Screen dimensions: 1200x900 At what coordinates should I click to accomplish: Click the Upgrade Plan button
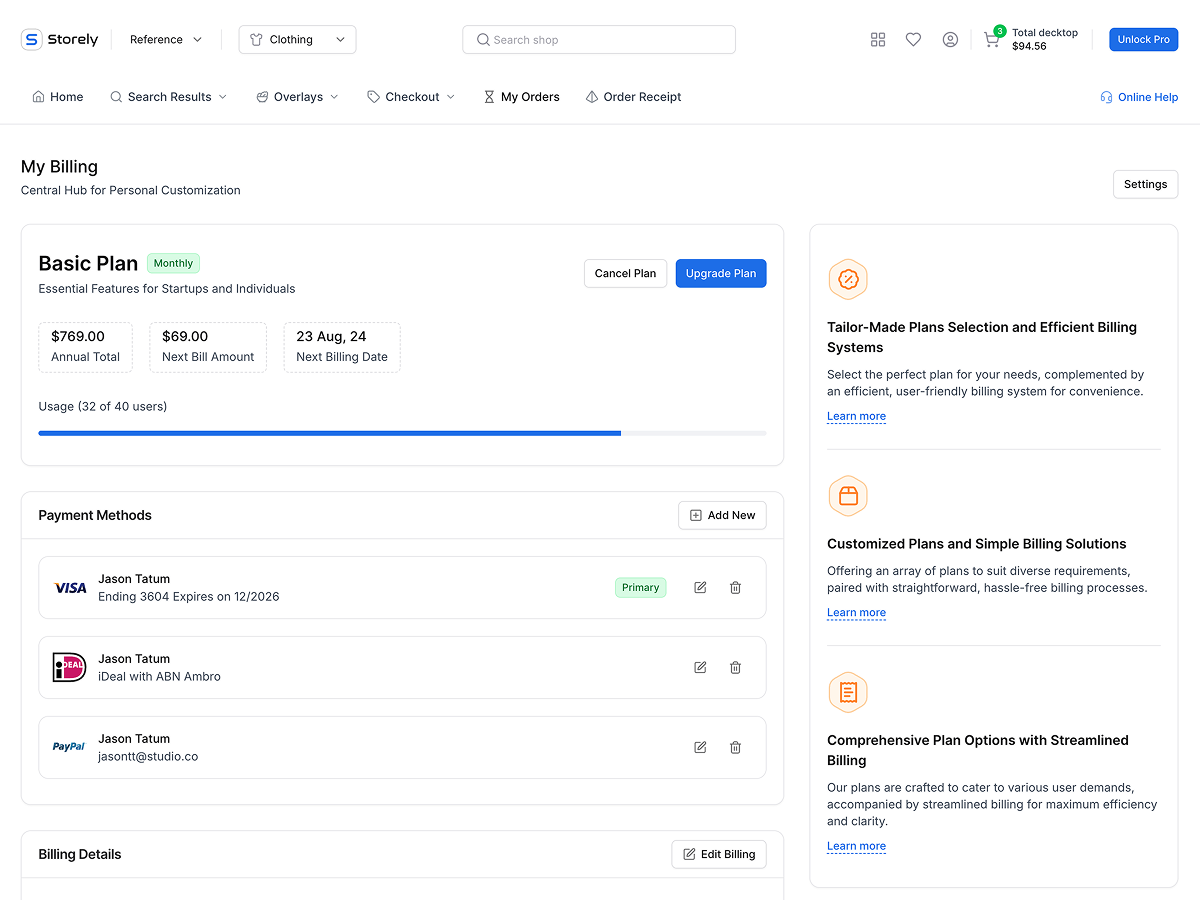[720, 273]
